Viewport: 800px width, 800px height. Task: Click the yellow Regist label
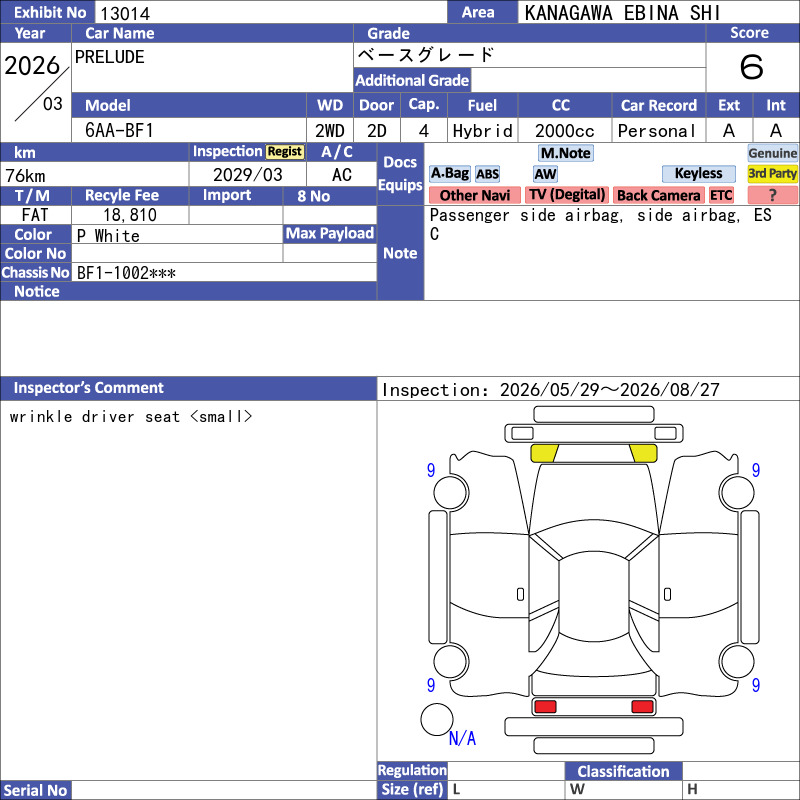[285, 152]
